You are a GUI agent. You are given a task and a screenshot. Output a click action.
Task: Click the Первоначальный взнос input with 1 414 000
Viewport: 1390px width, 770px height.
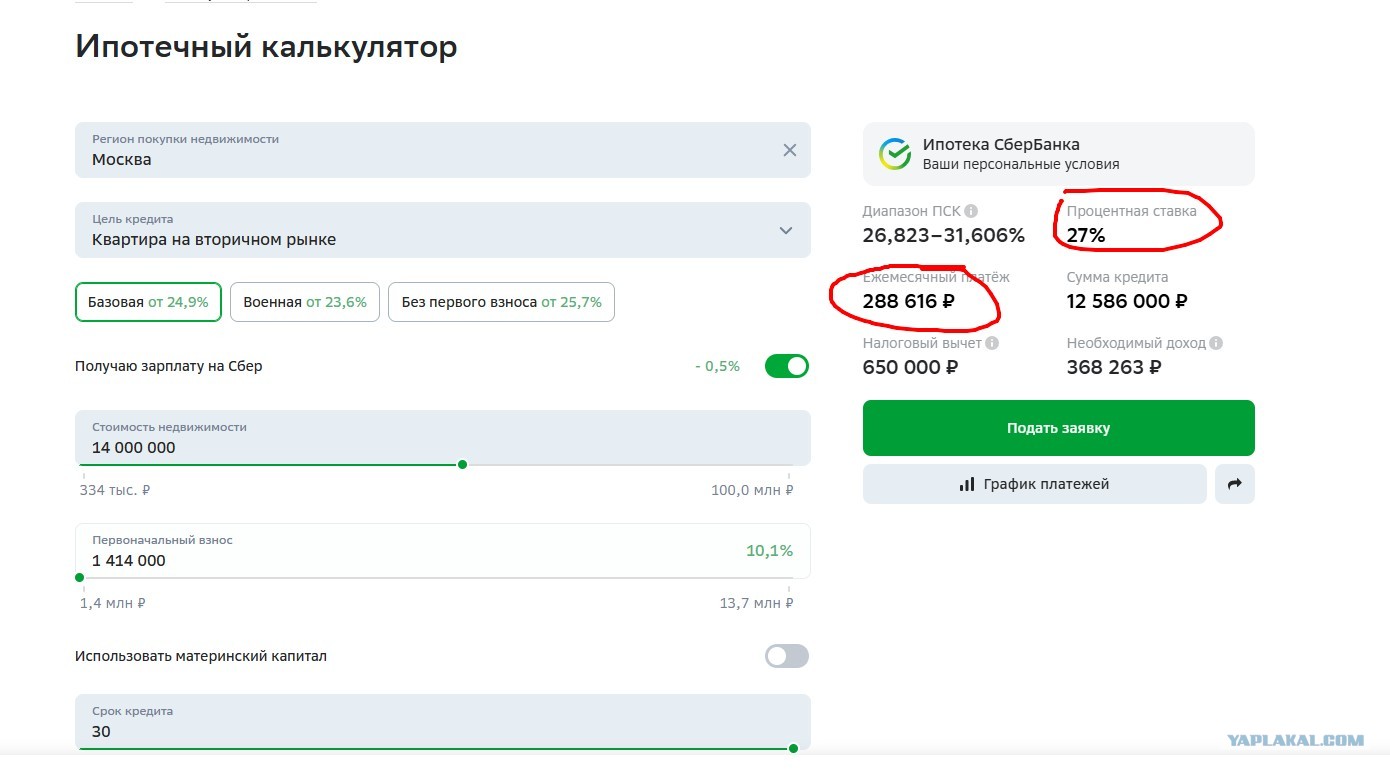(443, 551)
